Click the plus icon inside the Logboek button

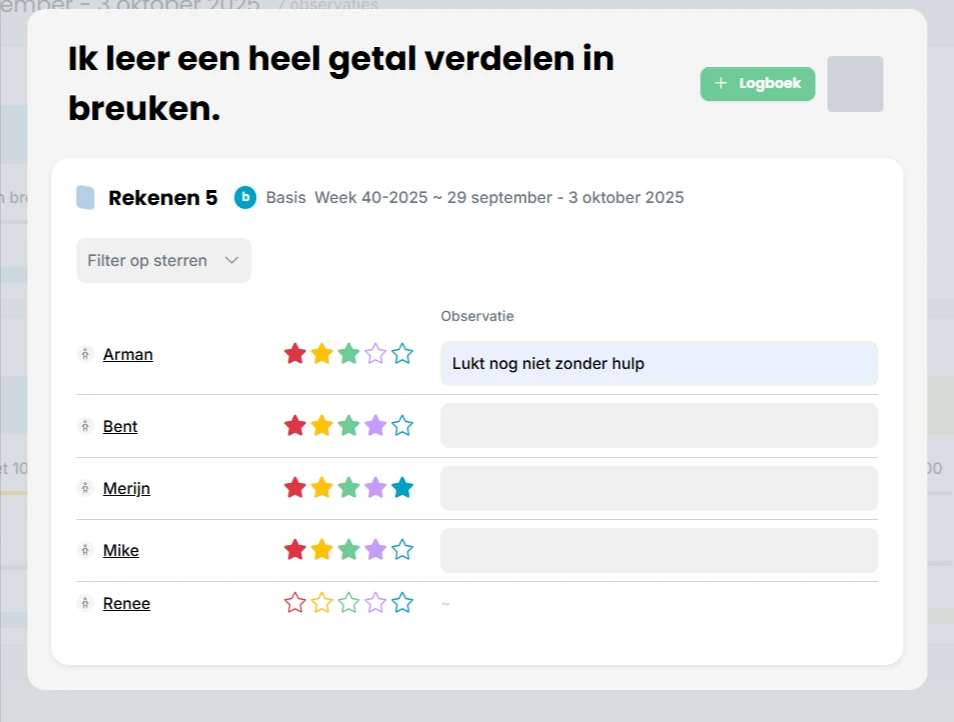pos(720,84)
